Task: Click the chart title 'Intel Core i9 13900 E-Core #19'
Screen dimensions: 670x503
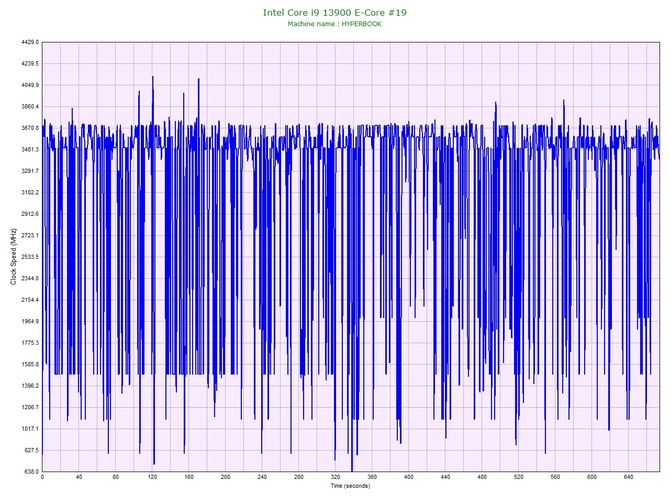Action: (335, 12)
